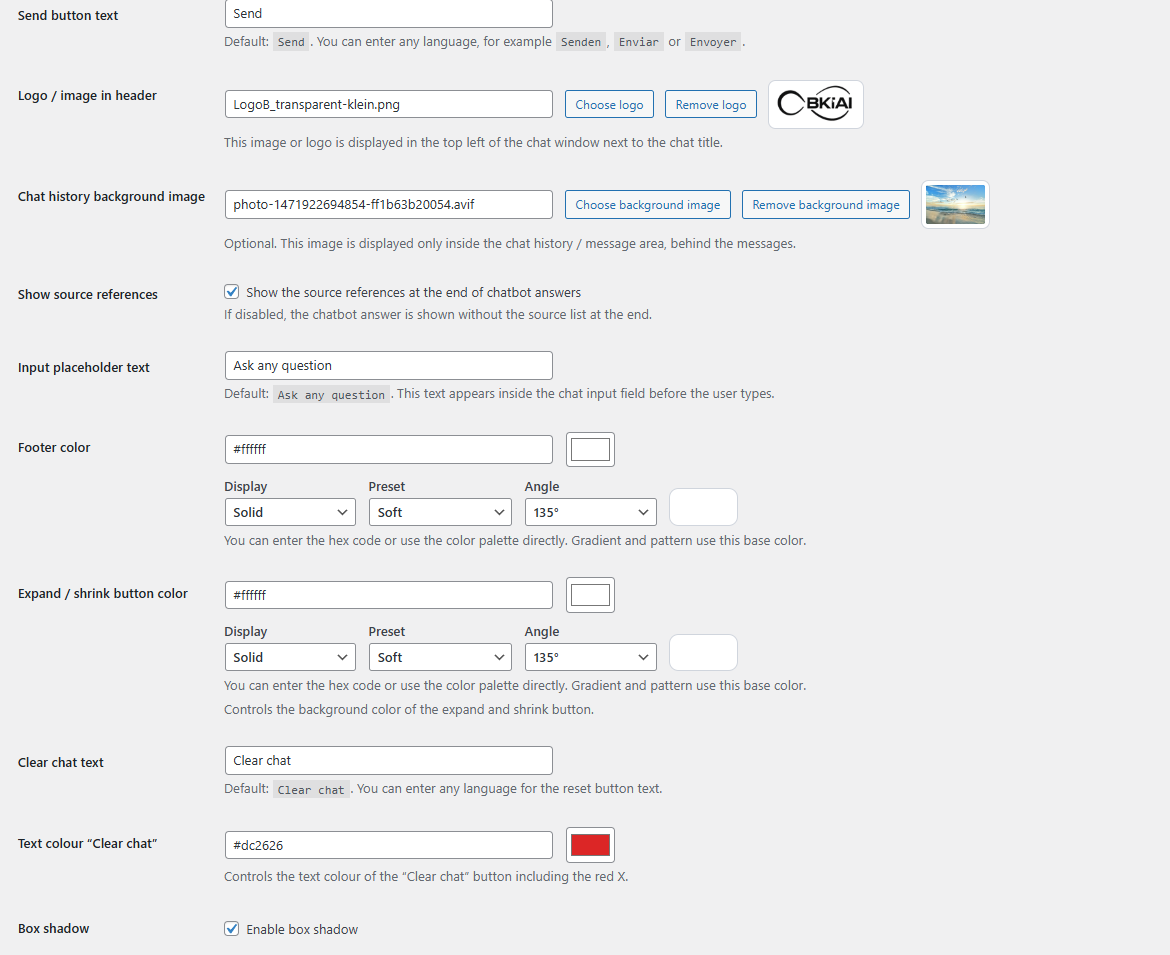Image resolution: width=1170 pixels, height=955 pixels.
Task: Disable the Enable box shadow option
Action: (x=231, y=928)
